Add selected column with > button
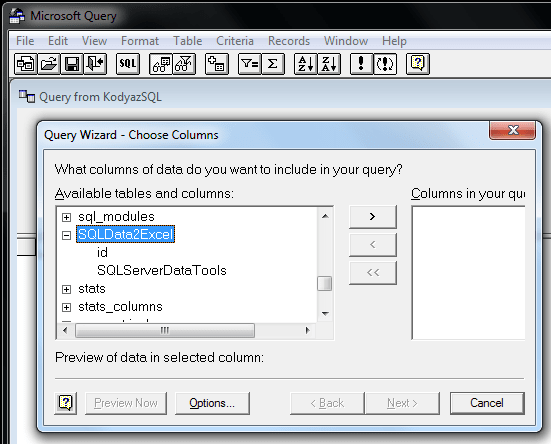551x444 pixels. (373, 217)
